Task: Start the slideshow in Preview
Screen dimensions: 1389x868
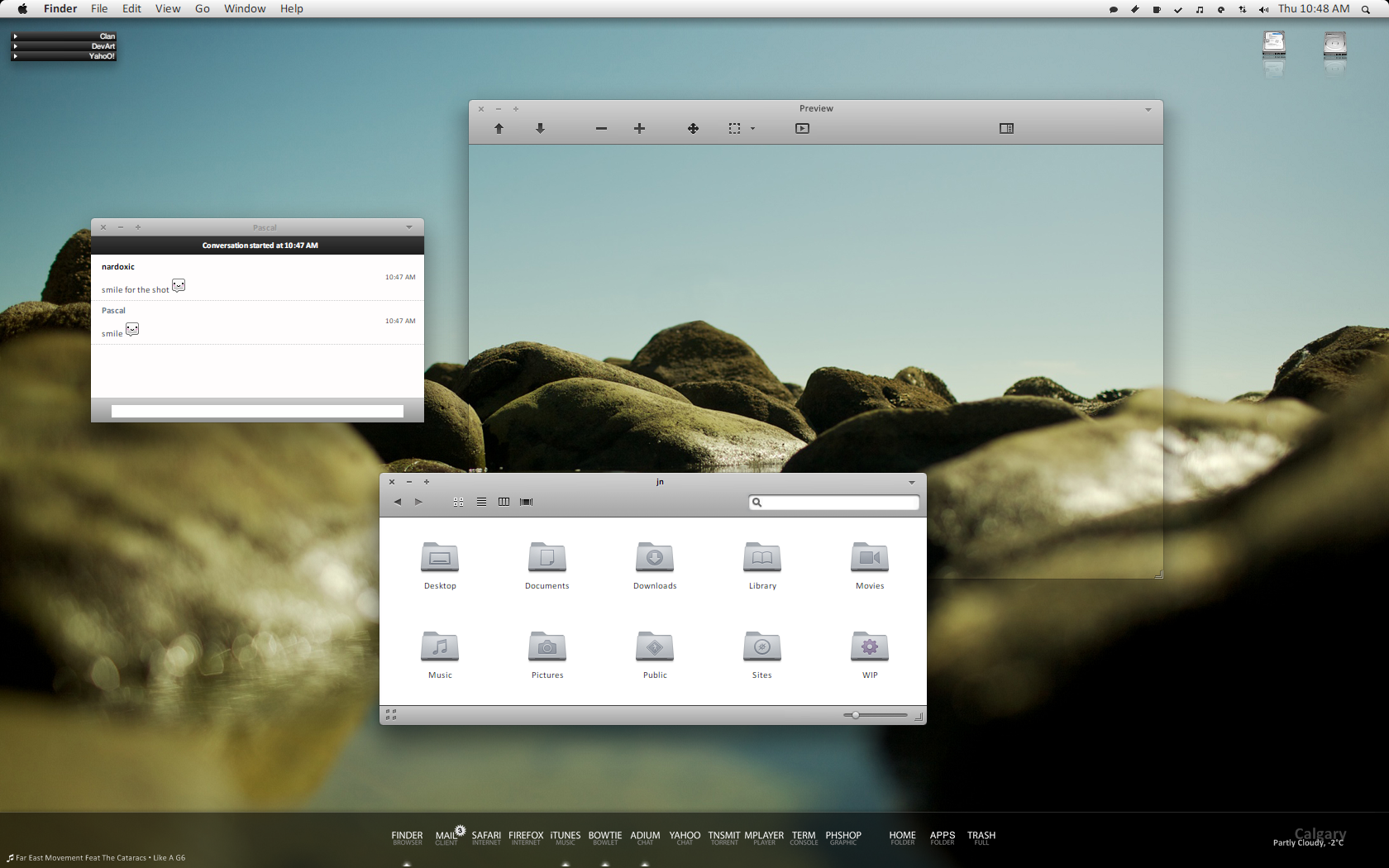Action: [x=802, y=128]
